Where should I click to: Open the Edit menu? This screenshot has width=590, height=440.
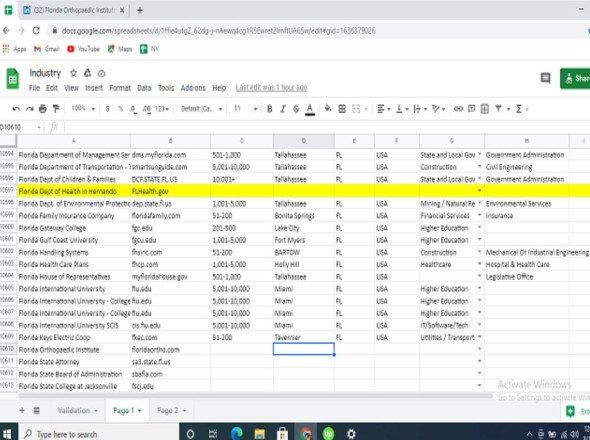[x=52, y=88]
